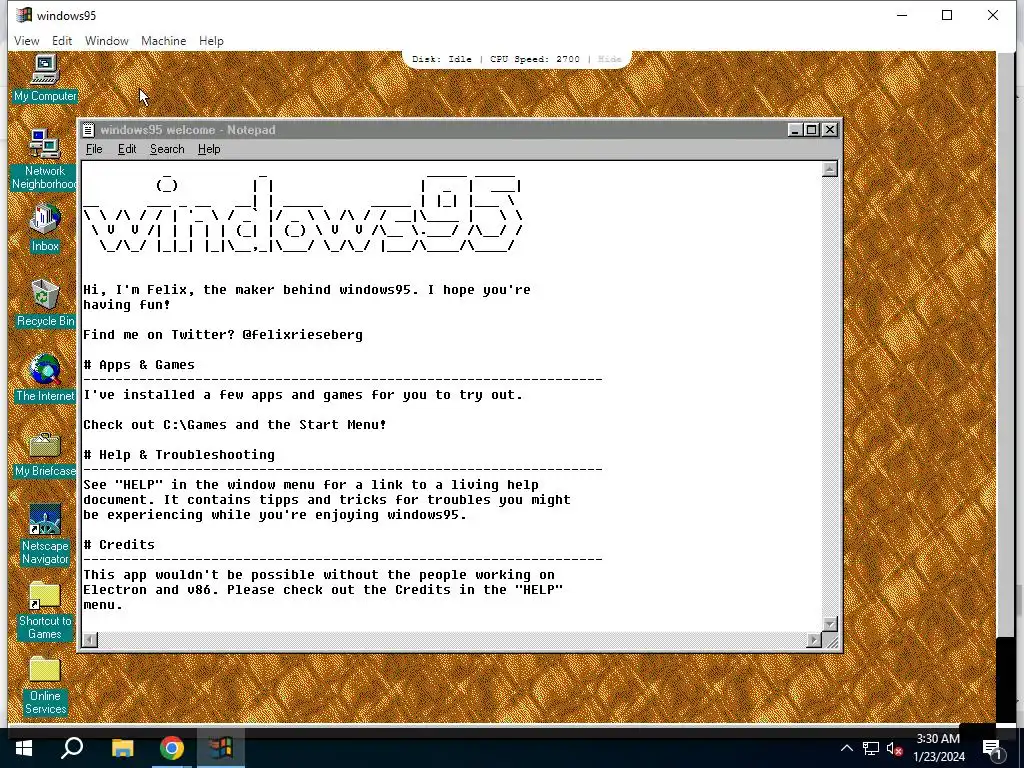Open the windows95 app Window menu

click(x=106, y=40)
